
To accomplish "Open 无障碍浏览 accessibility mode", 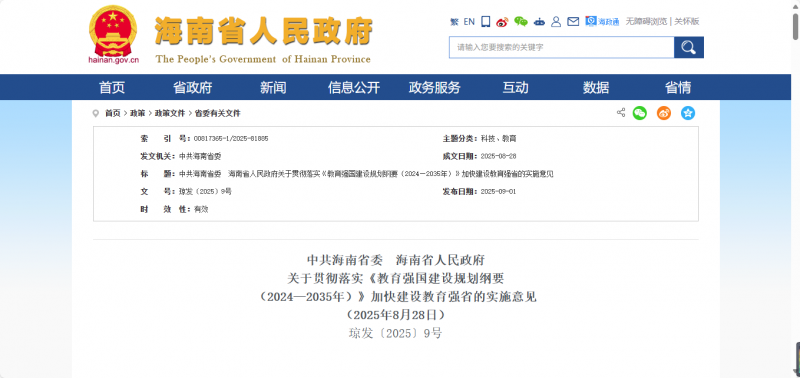I will 646,21.
